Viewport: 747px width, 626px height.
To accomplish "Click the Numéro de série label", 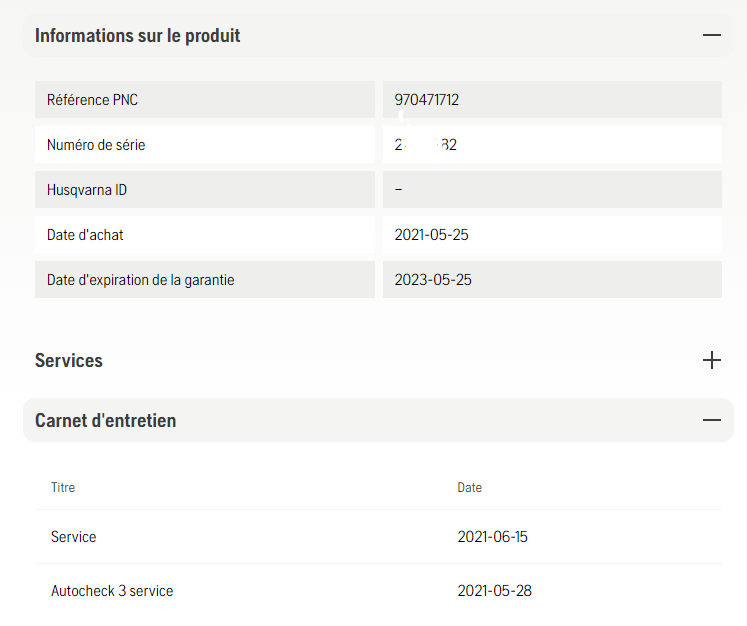I will click(96, 145).
